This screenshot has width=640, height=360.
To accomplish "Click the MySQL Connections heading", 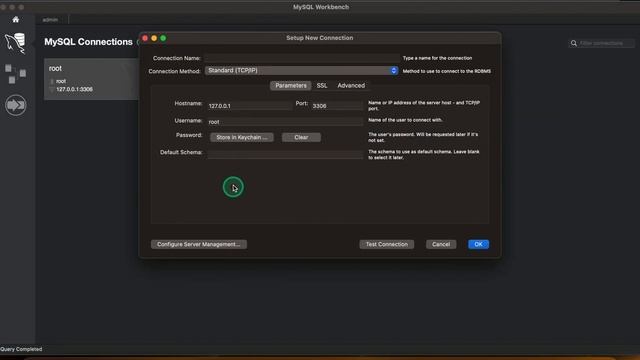I will (x=89, y=42).
